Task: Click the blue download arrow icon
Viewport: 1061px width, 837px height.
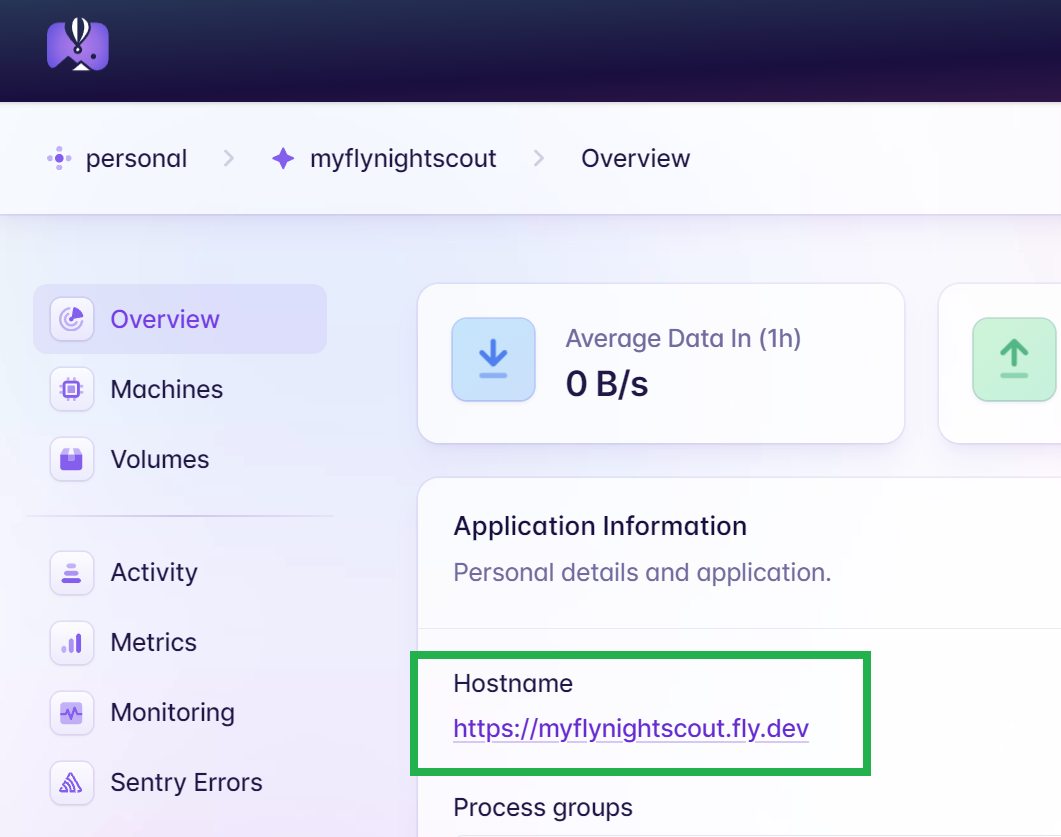Action: coord(493,359)
